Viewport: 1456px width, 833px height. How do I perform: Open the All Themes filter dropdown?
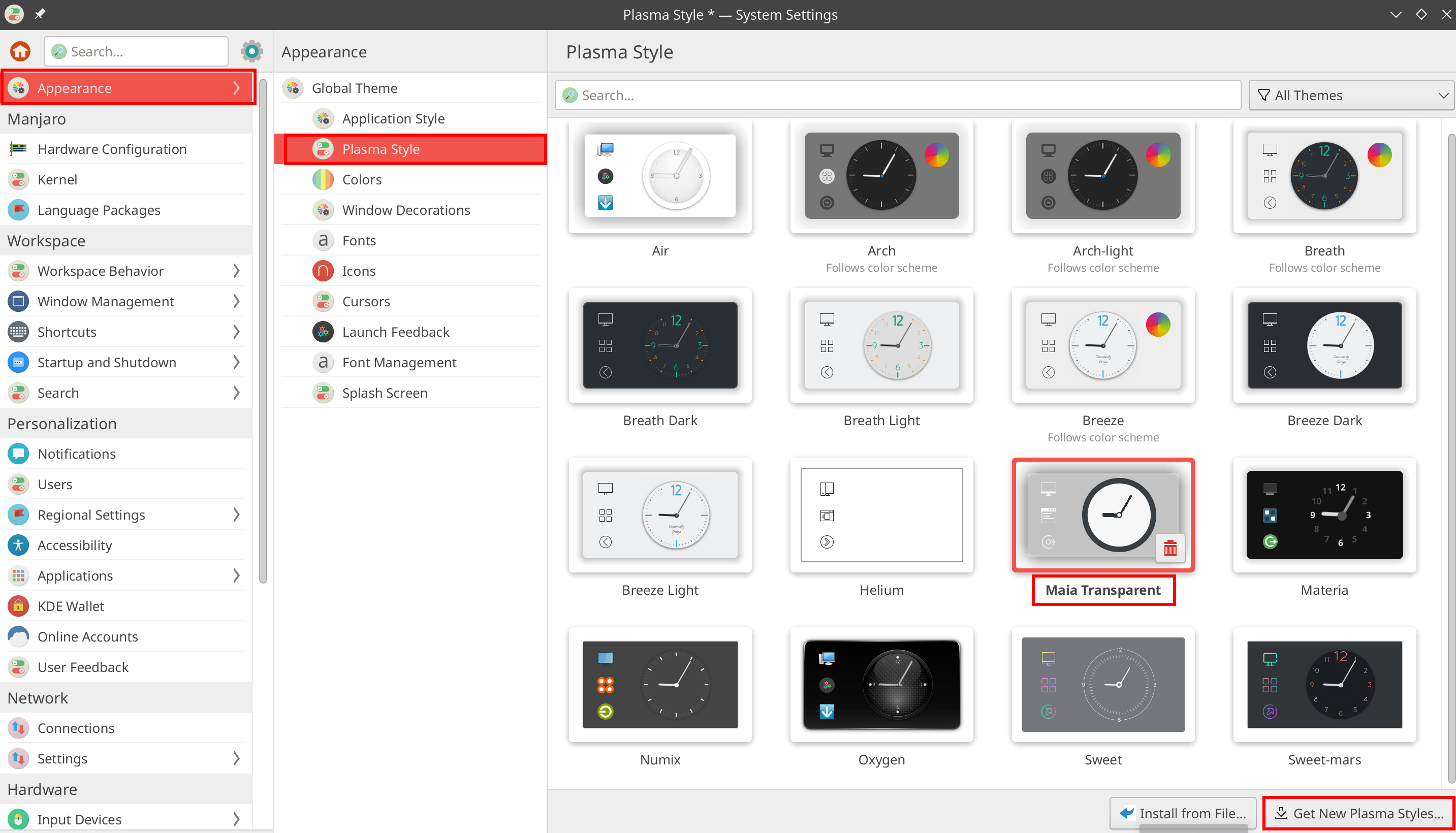coord(1352,95)
